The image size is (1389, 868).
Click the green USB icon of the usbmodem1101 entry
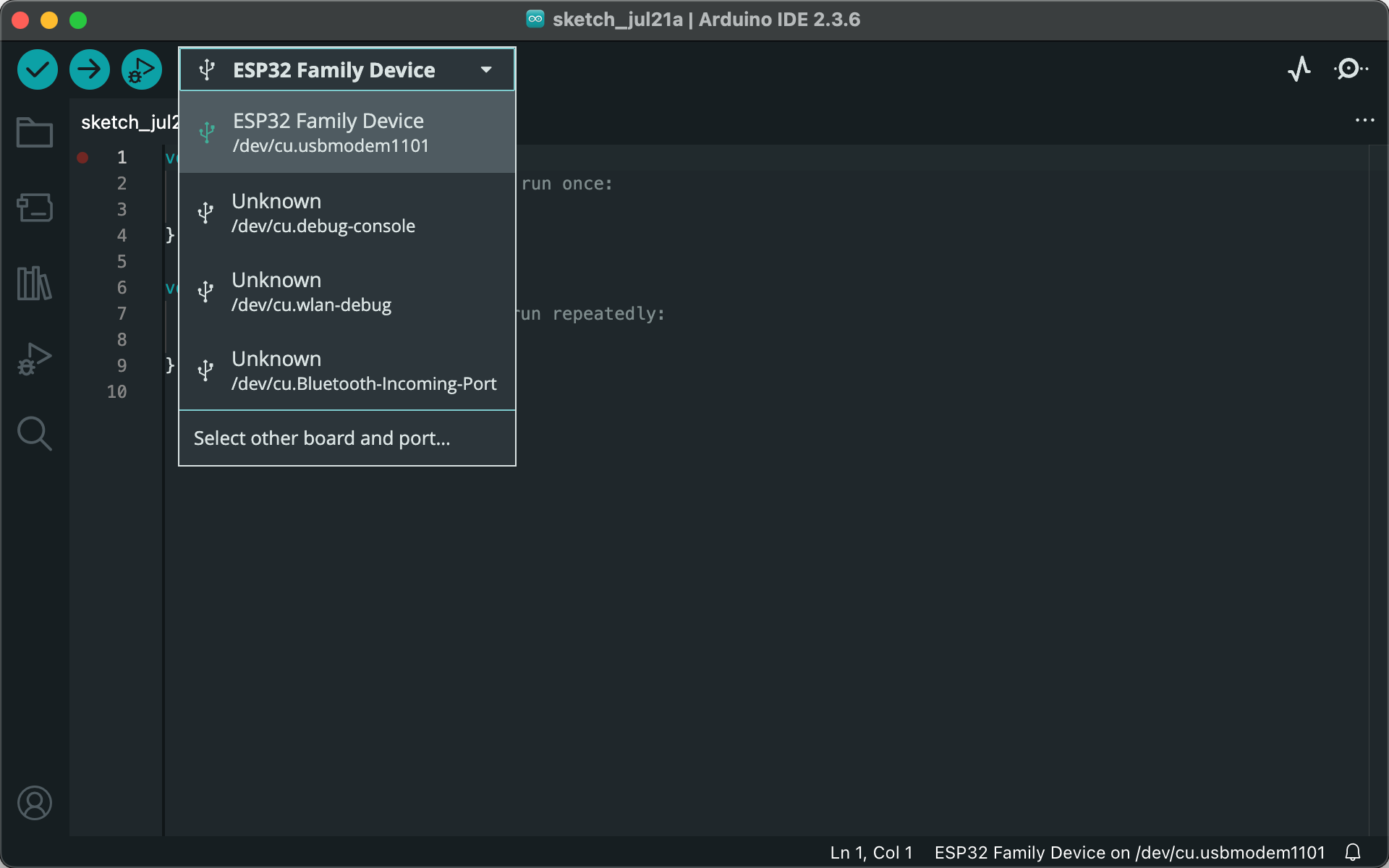coord(207,132)
